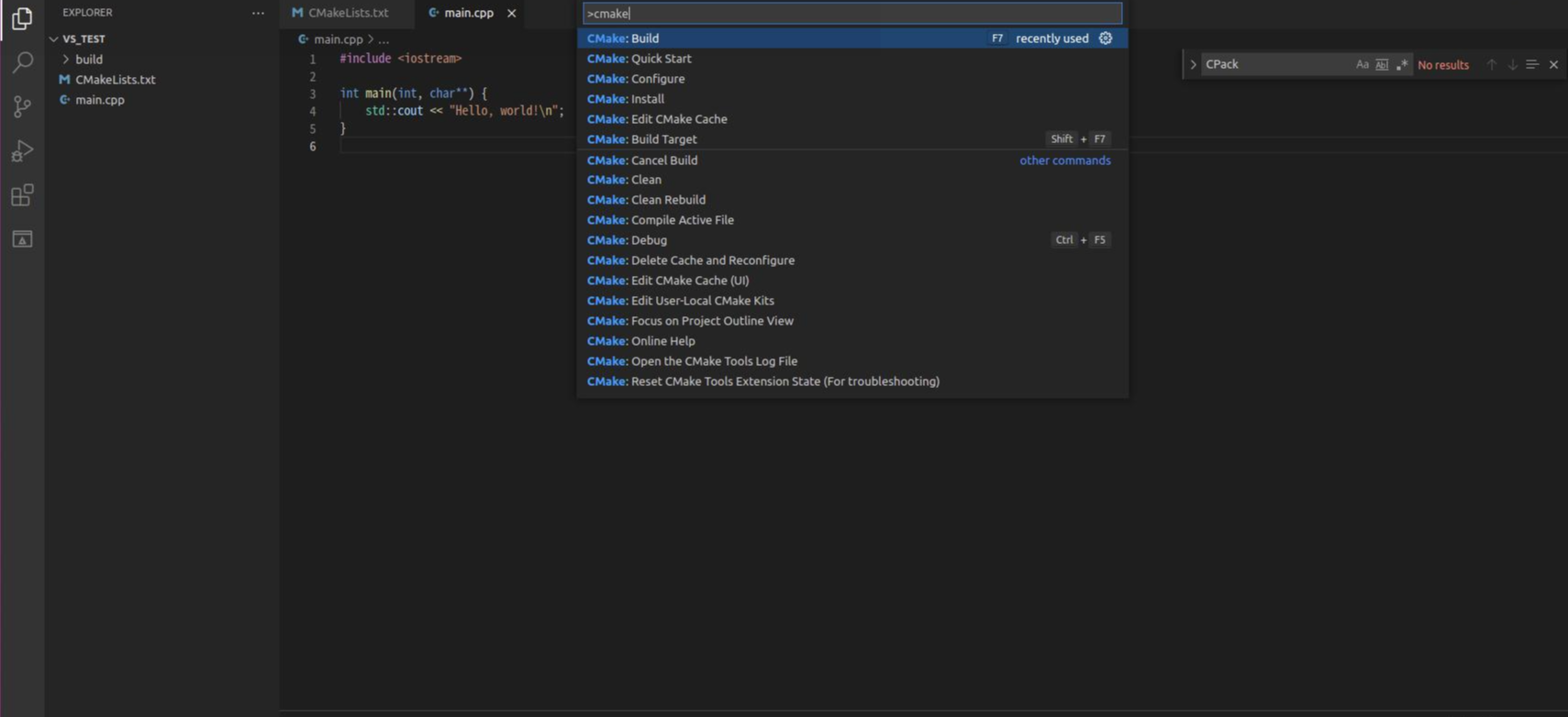This screenshot has width=1568, height=717.
Task: Open CMake: Online Help
Action: (852, 341)
